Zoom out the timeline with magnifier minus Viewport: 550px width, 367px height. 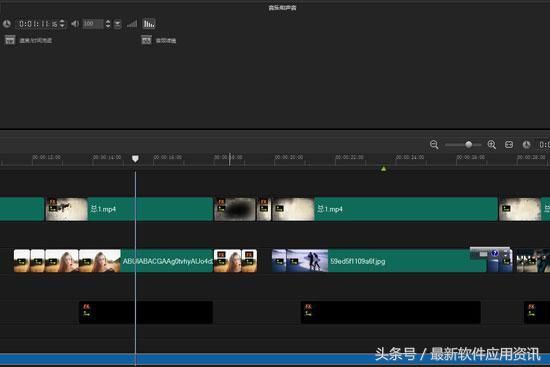(434, 145)
